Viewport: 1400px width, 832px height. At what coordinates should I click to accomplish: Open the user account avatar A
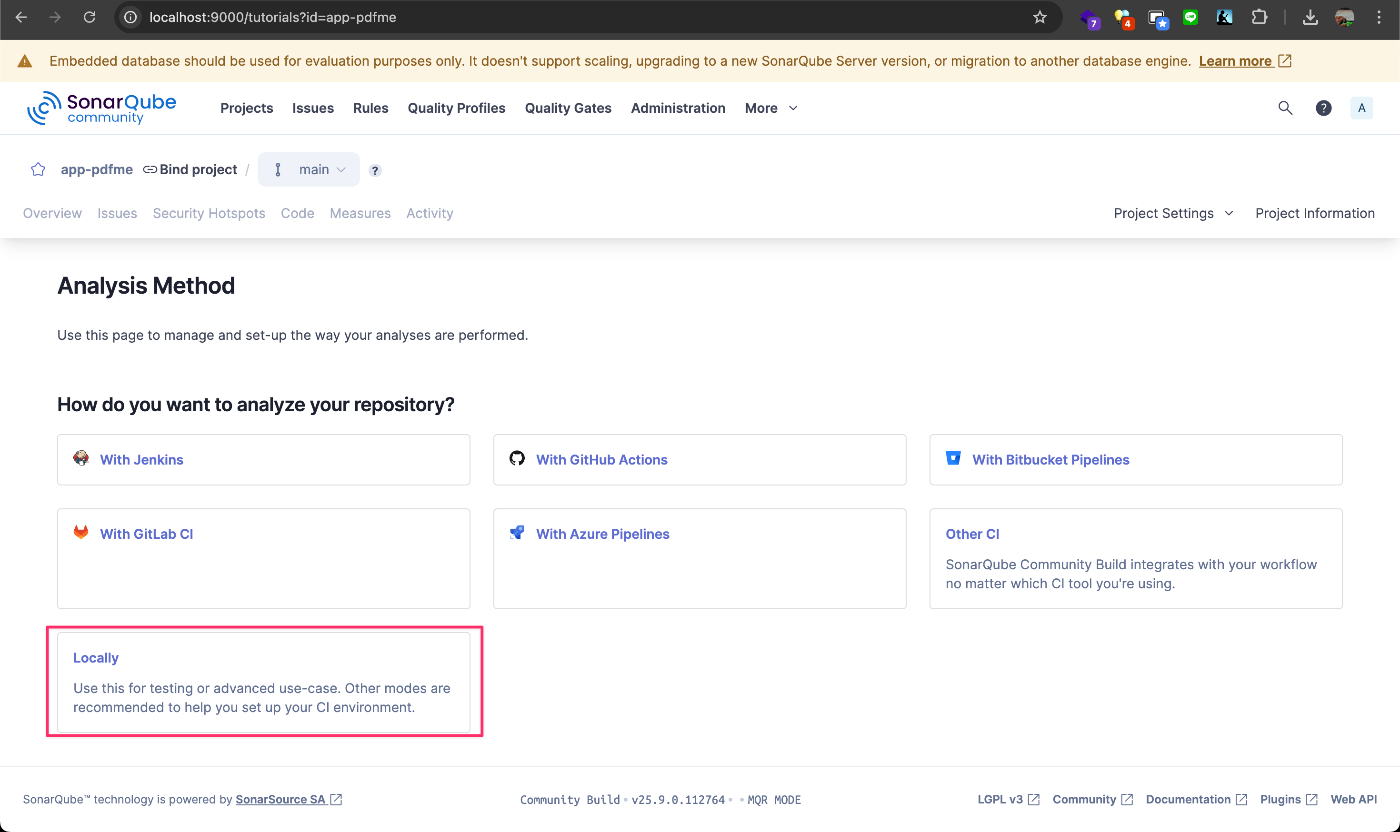[1361, 108]
